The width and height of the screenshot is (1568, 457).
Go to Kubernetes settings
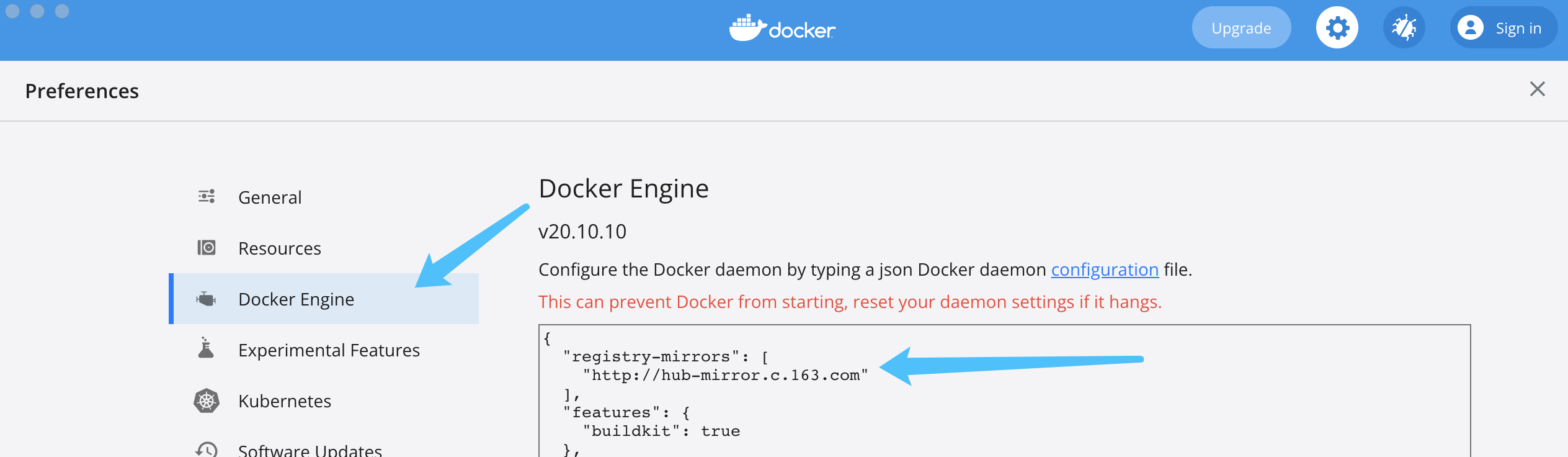click(x=324, y=400)
